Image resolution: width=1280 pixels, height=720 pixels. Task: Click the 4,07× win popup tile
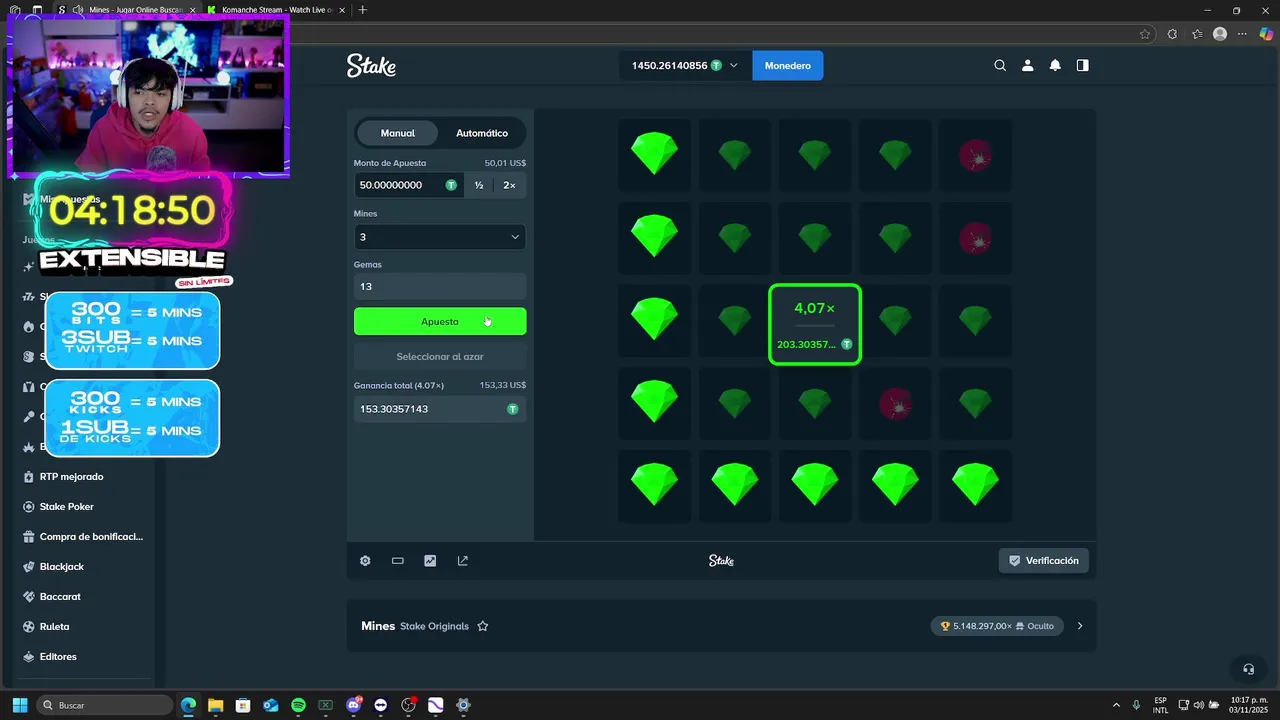click(x=815, y=324)
